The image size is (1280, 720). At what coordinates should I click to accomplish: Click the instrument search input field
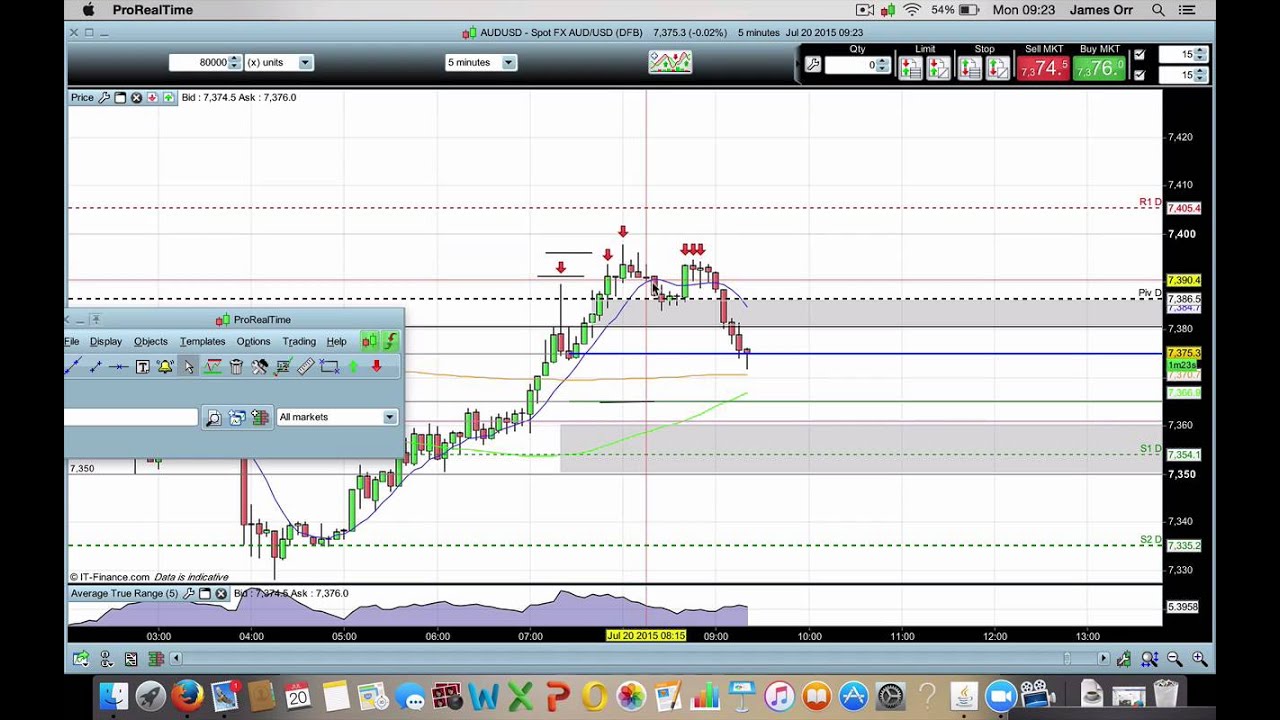pyautogui.click(x=131, y=417)
